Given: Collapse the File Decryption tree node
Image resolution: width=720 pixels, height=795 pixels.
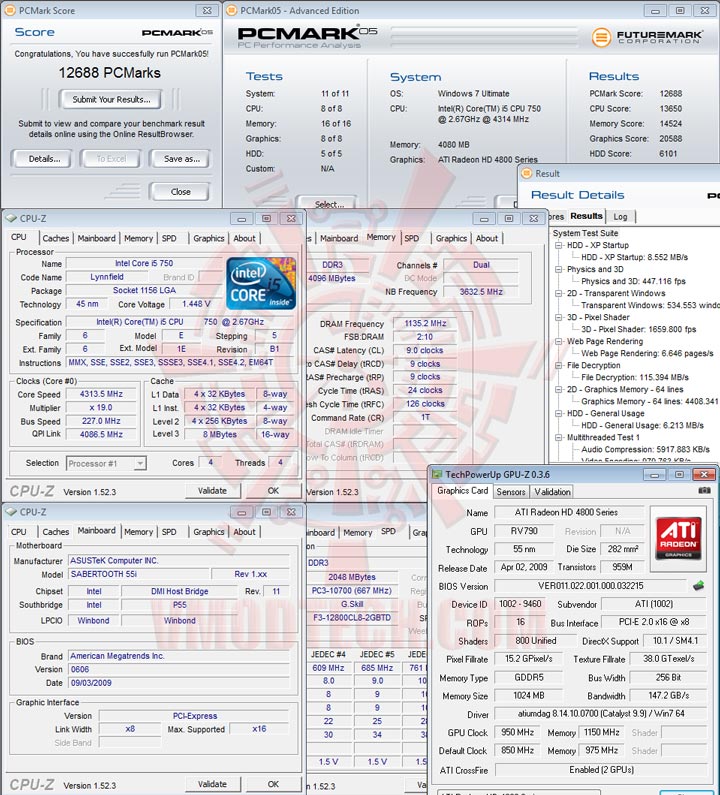Looking at the screenshot, I should [558, 366].
